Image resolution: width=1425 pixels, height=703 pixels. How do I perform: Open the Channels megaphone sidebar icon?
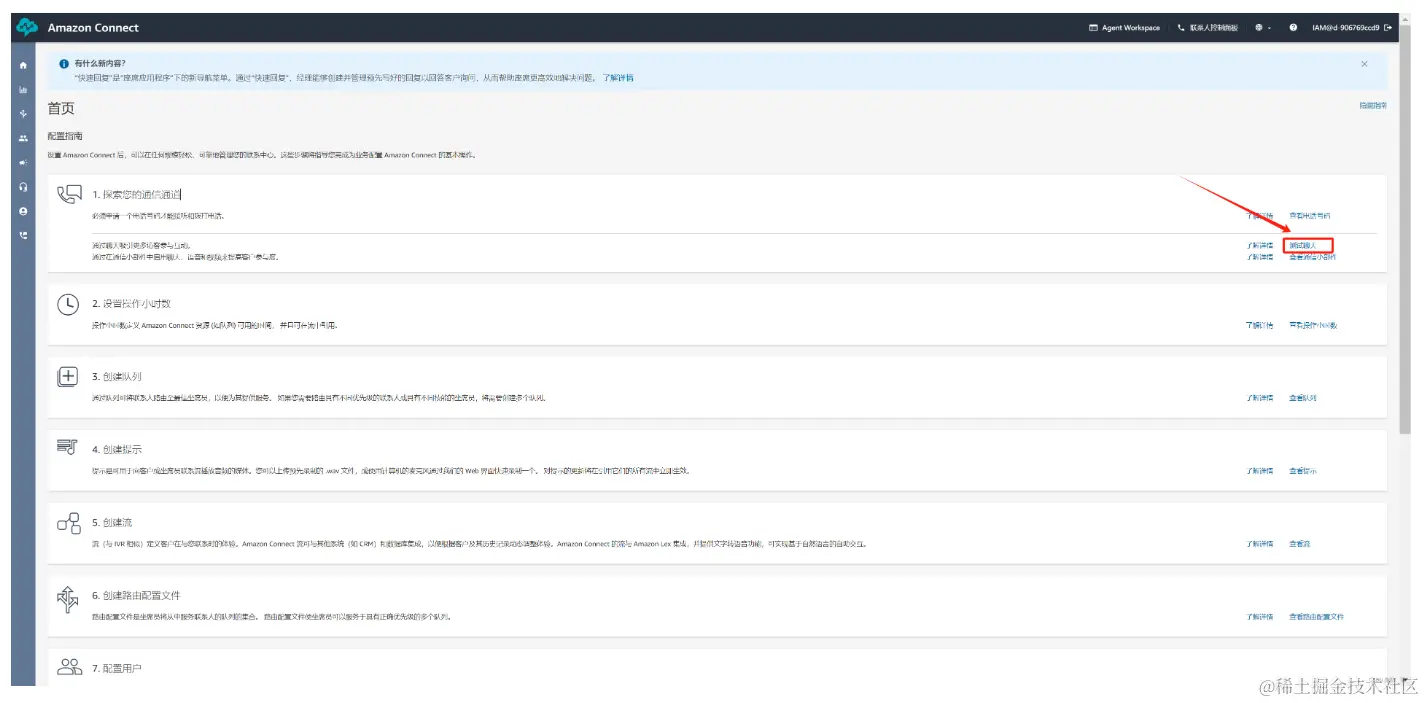click(23, 162)
